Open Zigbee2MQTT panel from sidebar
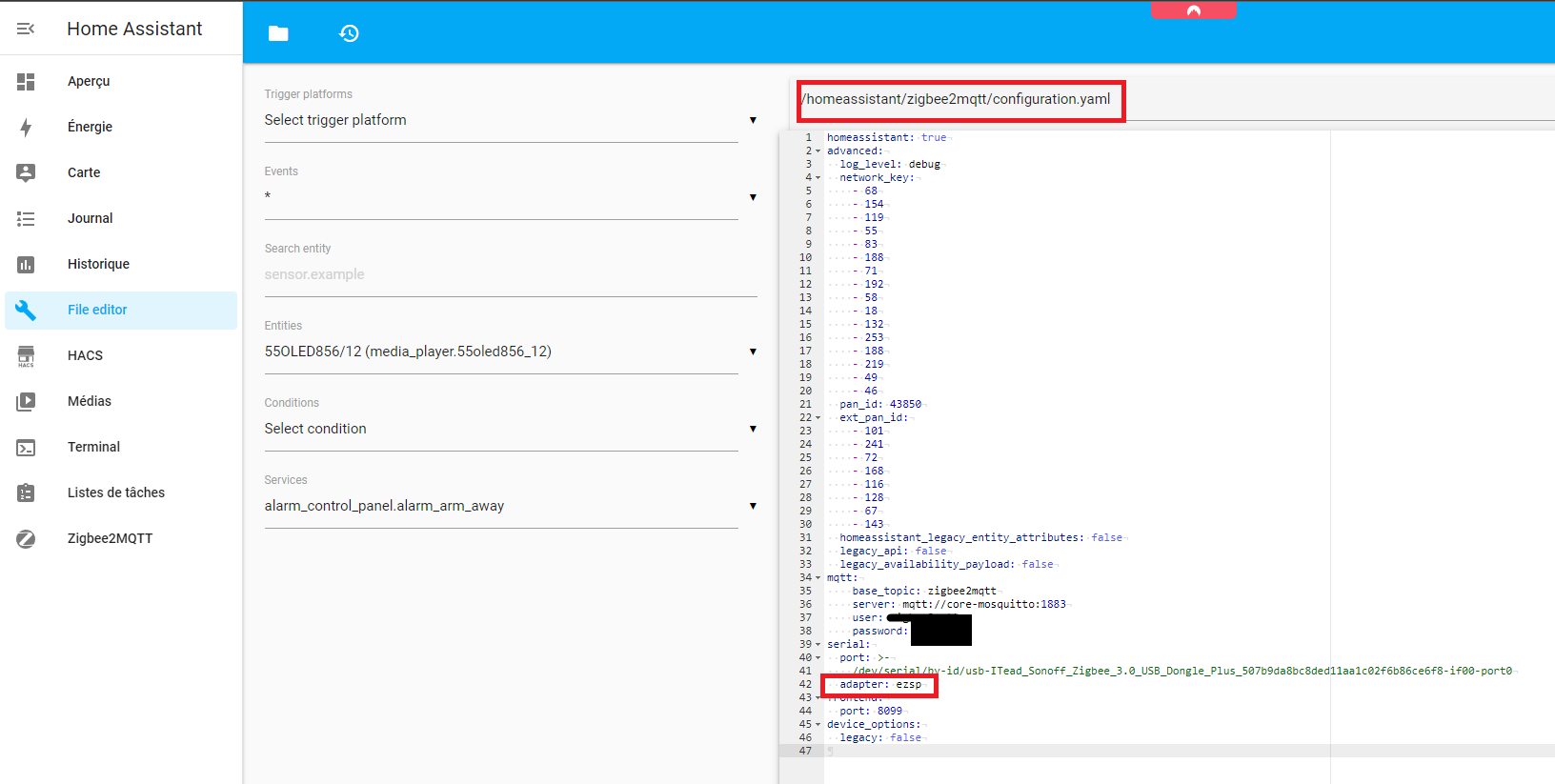Viewport: 1555px width, 784px height. coord(110,538)
